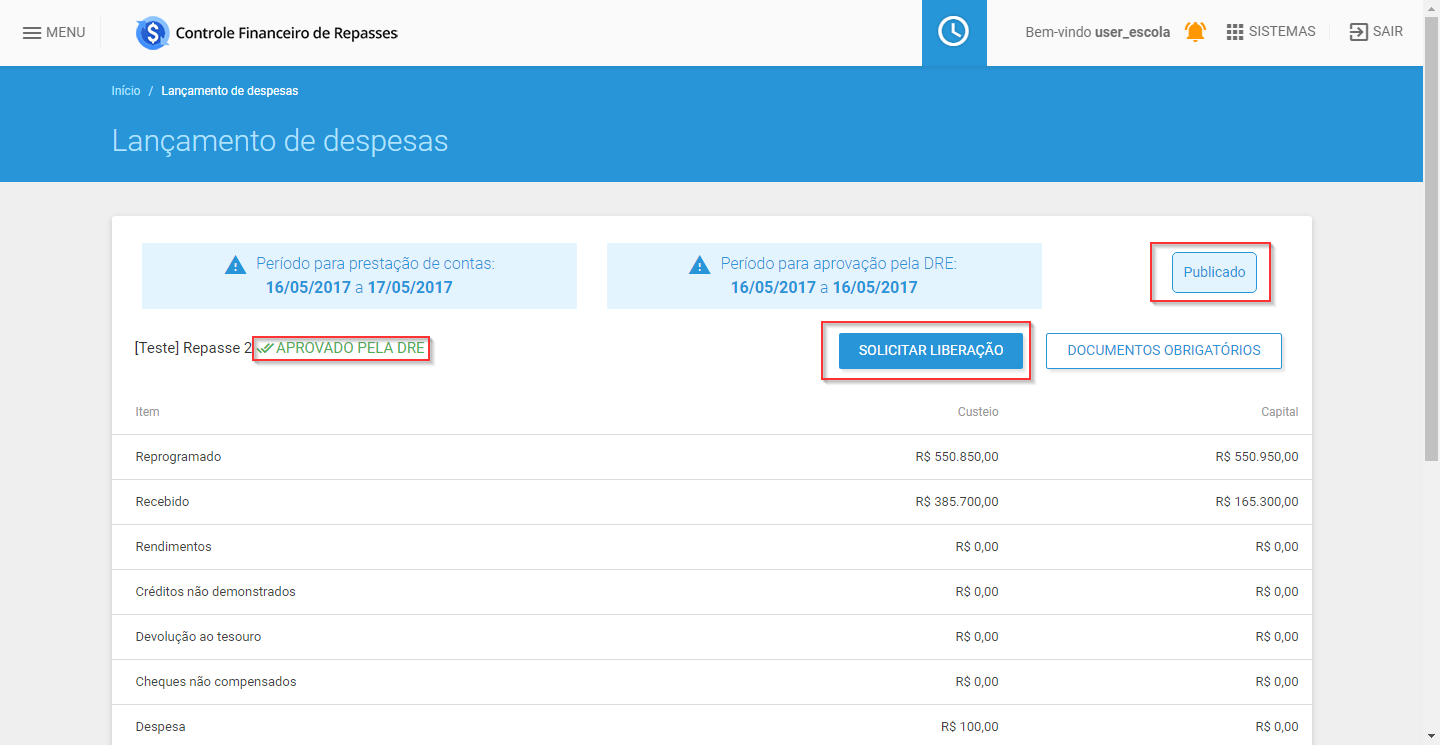Click the Custeio column header

pos(978,412)
